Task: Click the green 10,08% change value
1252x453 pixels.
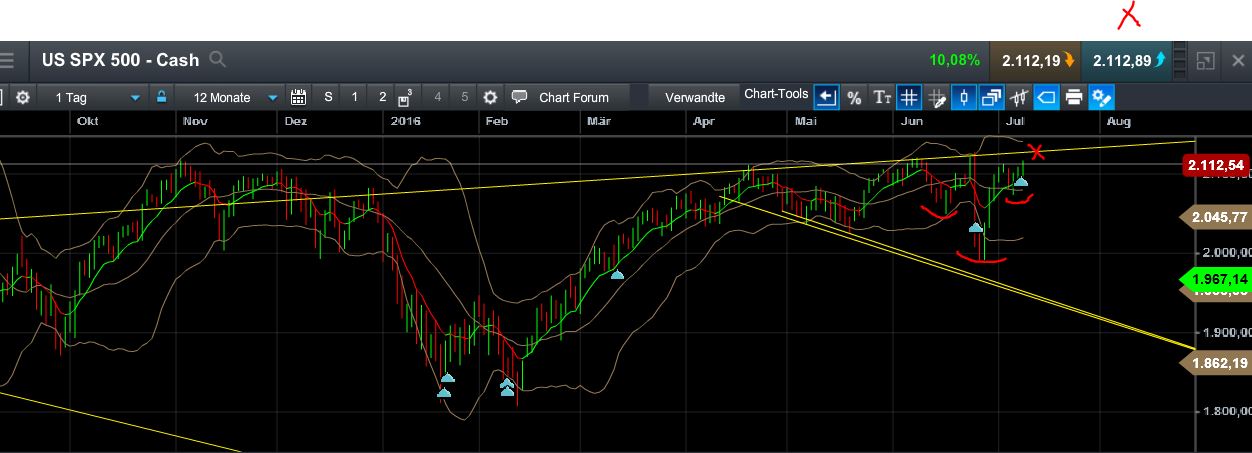Action: point(954,60)
